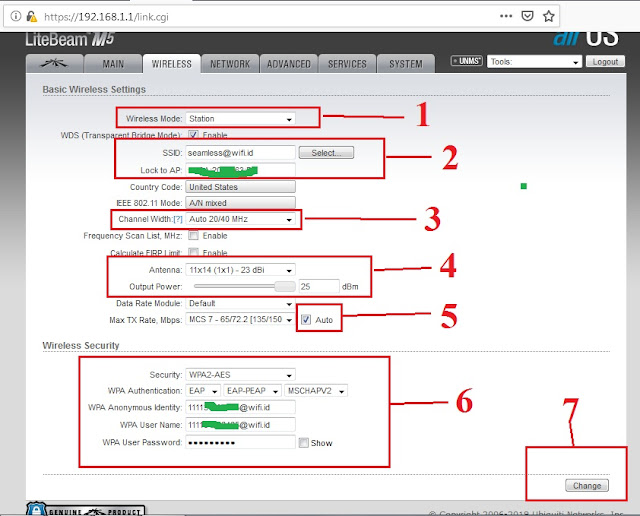Open the Ubiquiti logo tab
Image resolution: width=640 pixels, height=516 pixels.
[54, 64]
